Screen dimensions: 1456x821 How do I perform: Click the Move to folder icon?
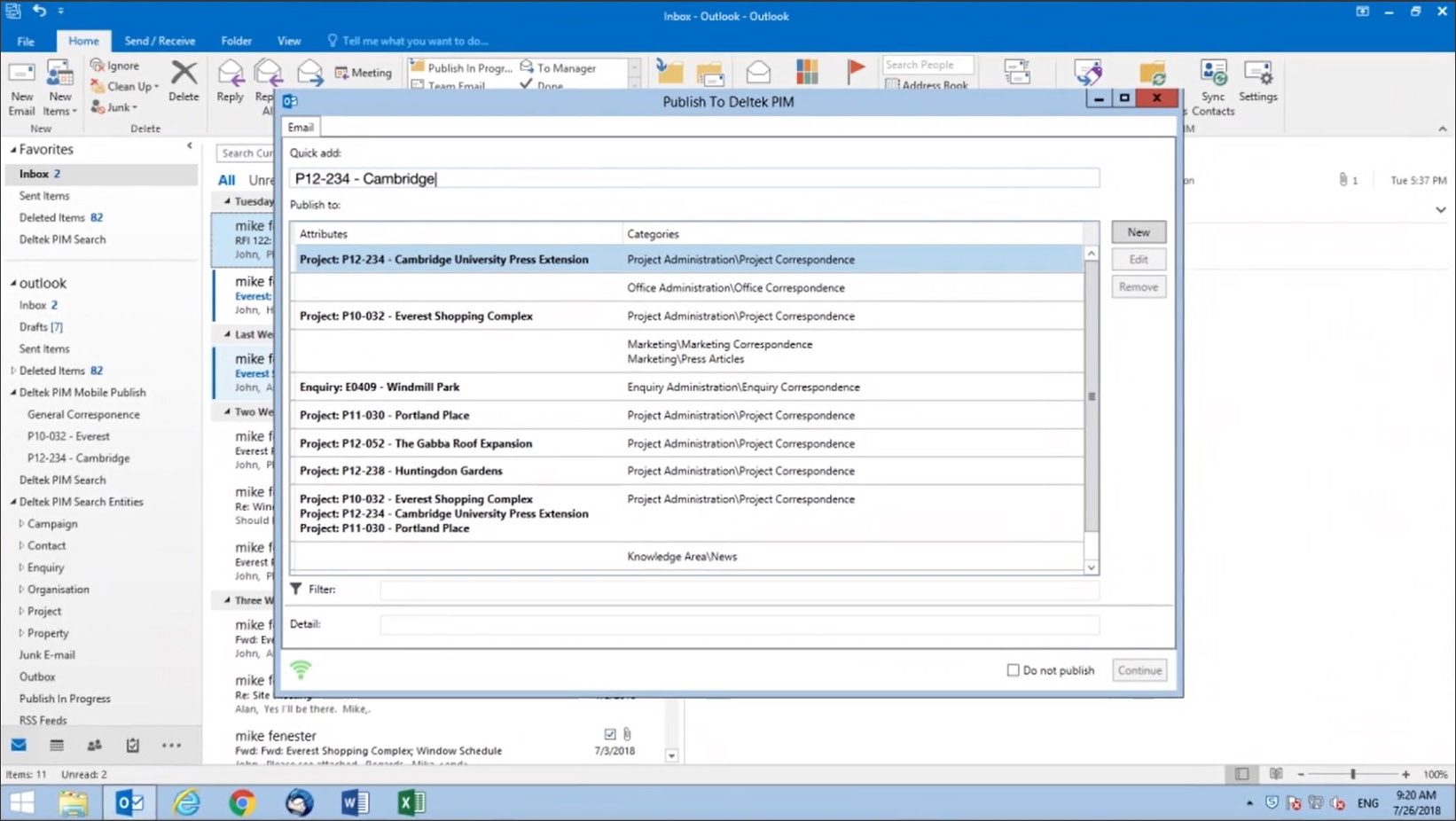point(669,72)
